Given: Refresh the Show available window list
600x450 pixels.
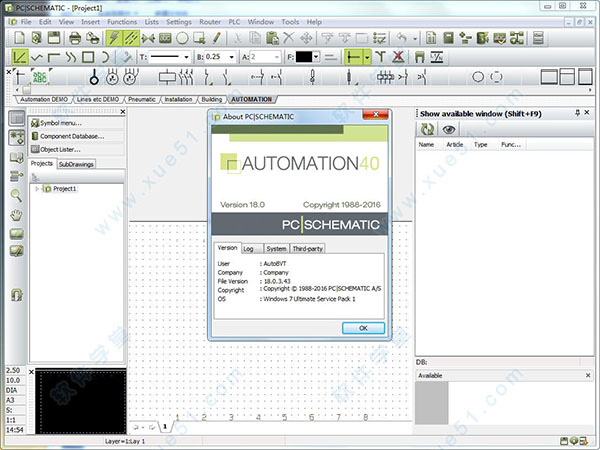Looking at the screenshot, I should [x=427, y=129].
